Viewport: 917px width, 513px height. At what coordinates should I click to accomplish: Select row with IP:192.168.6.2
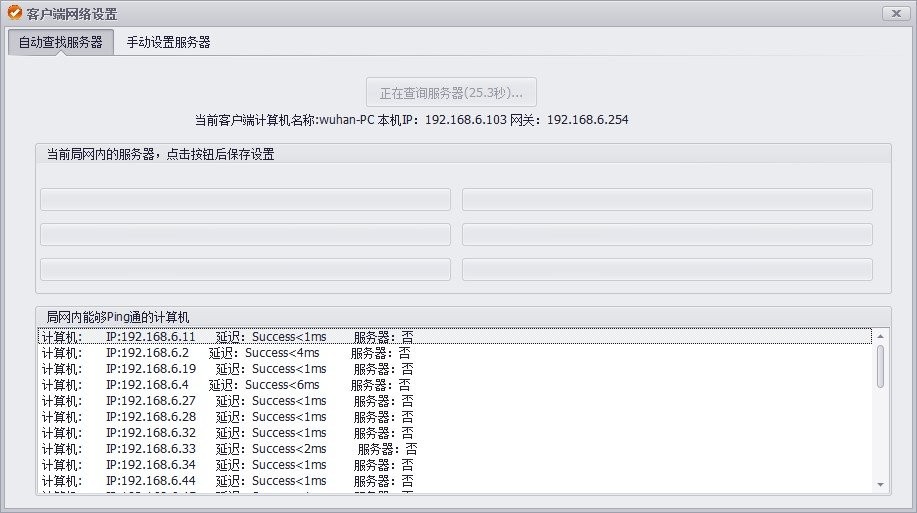click(455, 353)
